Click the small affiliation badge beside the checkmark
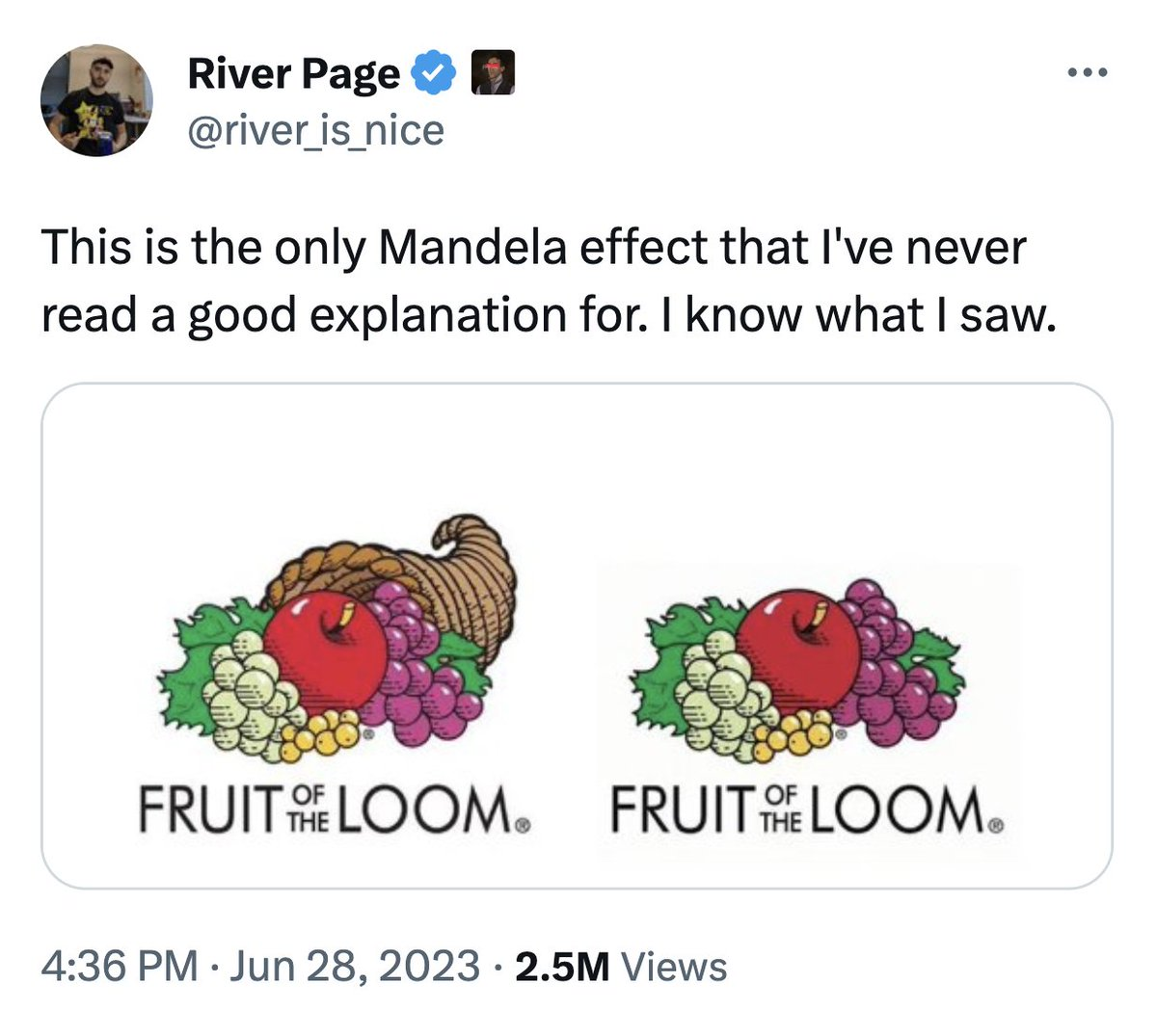 [493, 73]
